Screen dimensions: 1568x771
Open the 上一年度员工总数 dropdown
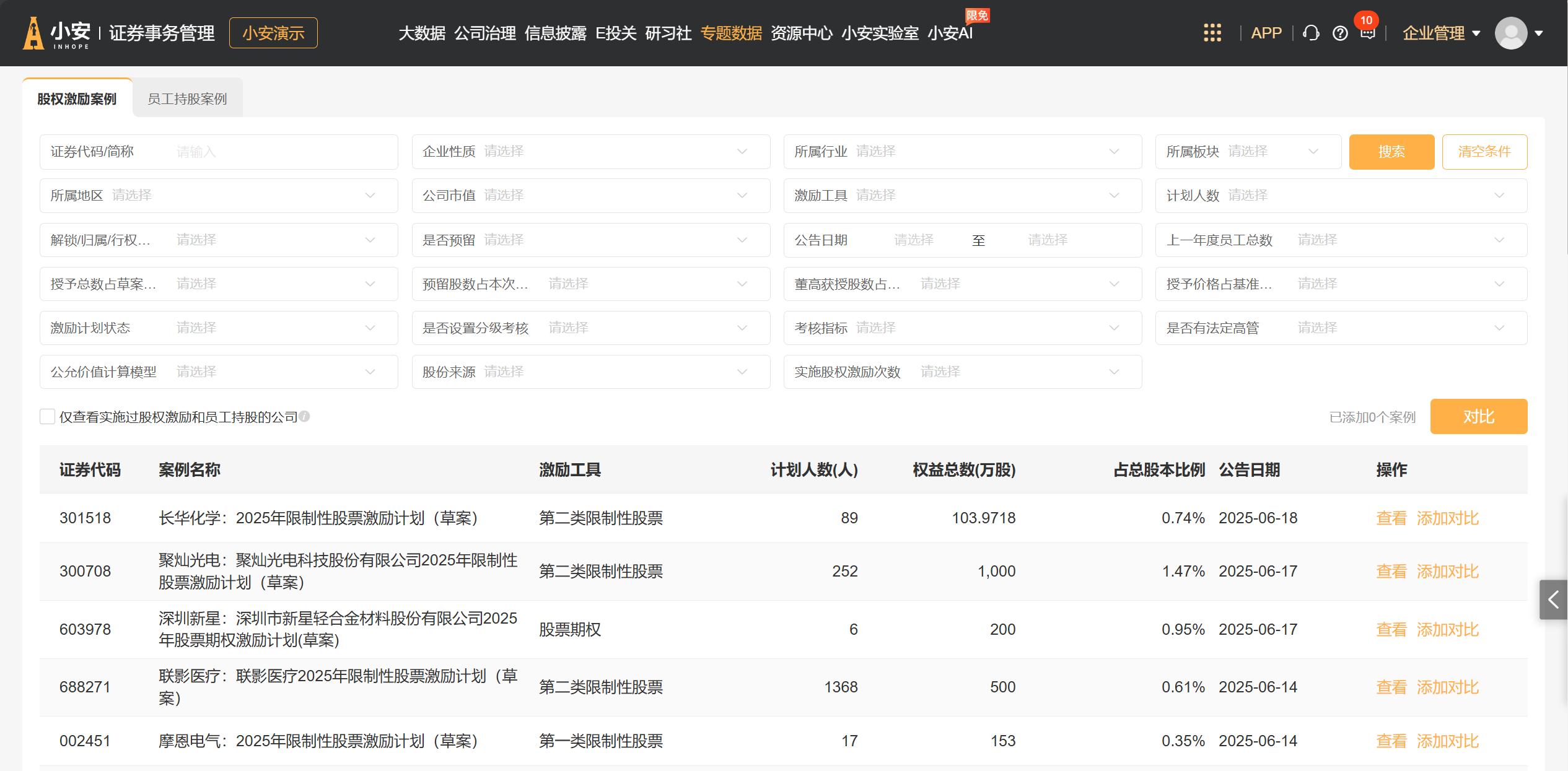1341,240
